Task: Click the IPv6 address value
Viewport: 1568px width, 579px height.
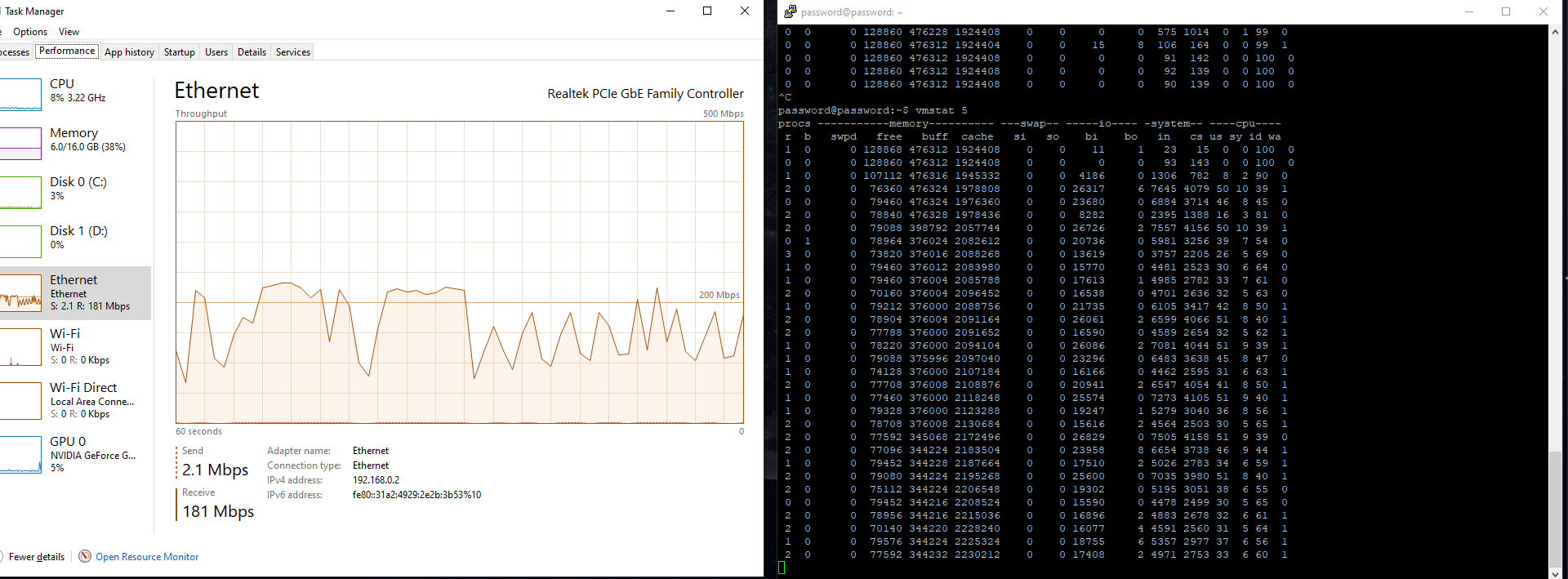Action: coord(416,495)
